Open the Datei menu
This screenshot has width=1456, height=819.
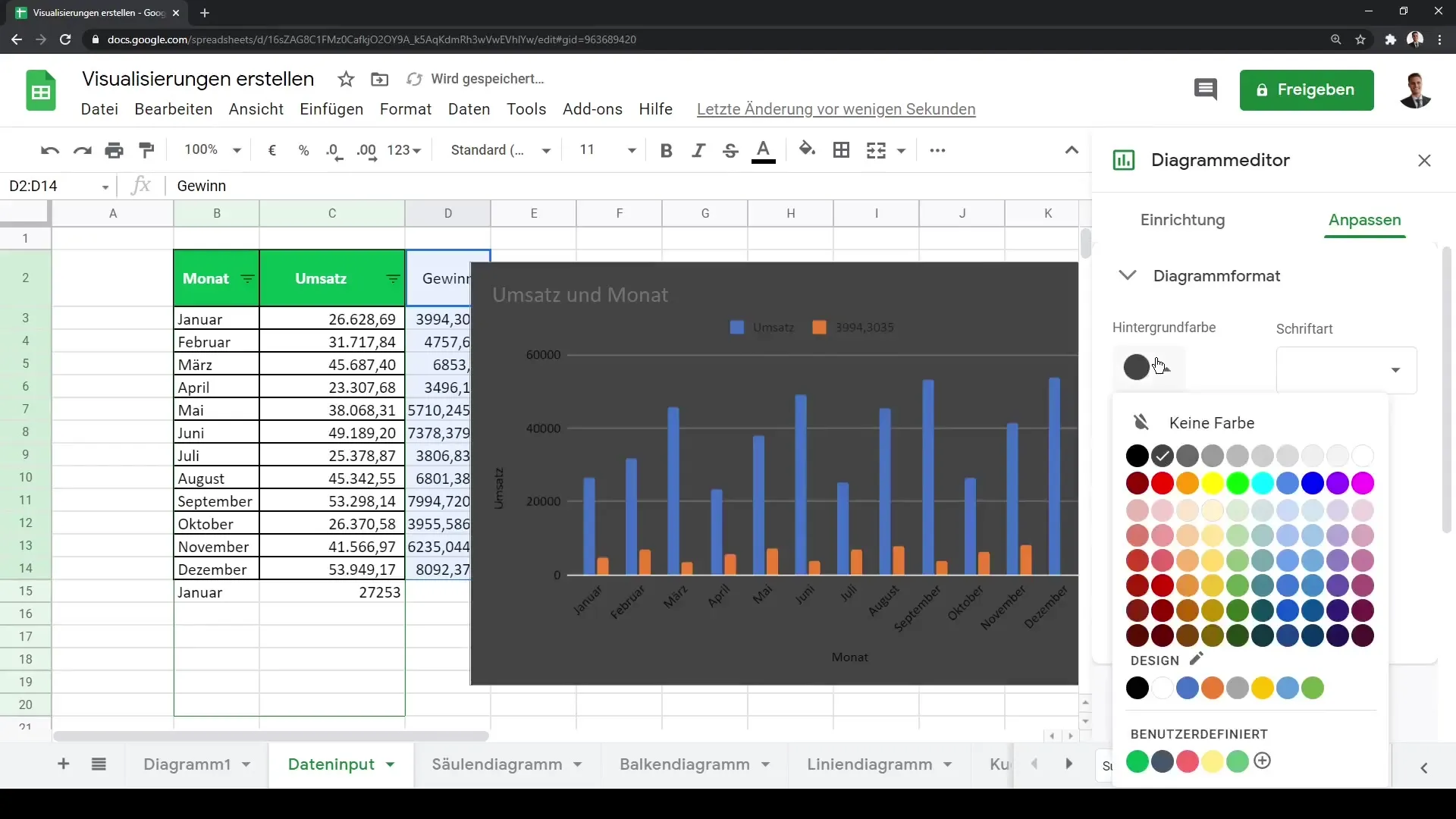tap(99, 109)
